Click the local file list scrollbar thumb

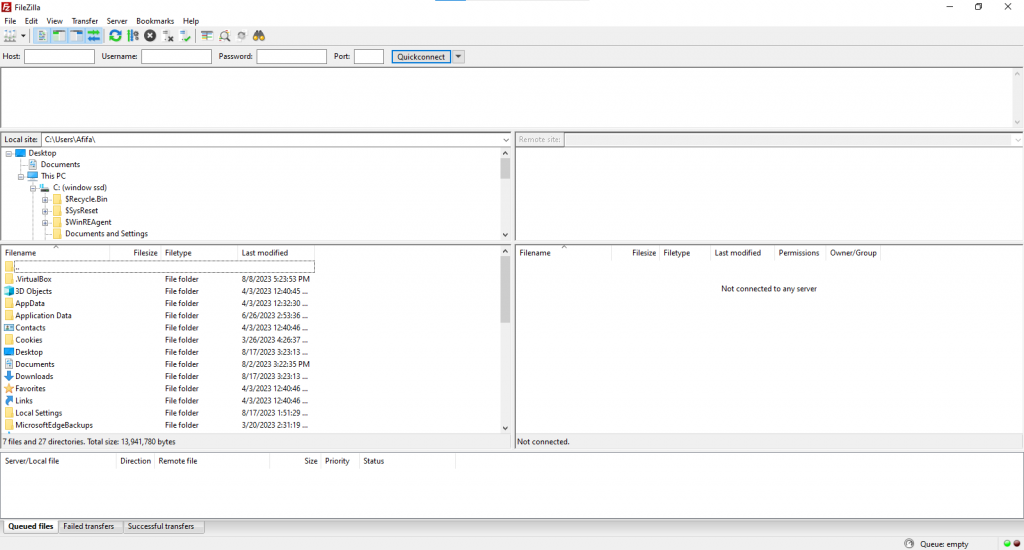(x=505, y=289)
